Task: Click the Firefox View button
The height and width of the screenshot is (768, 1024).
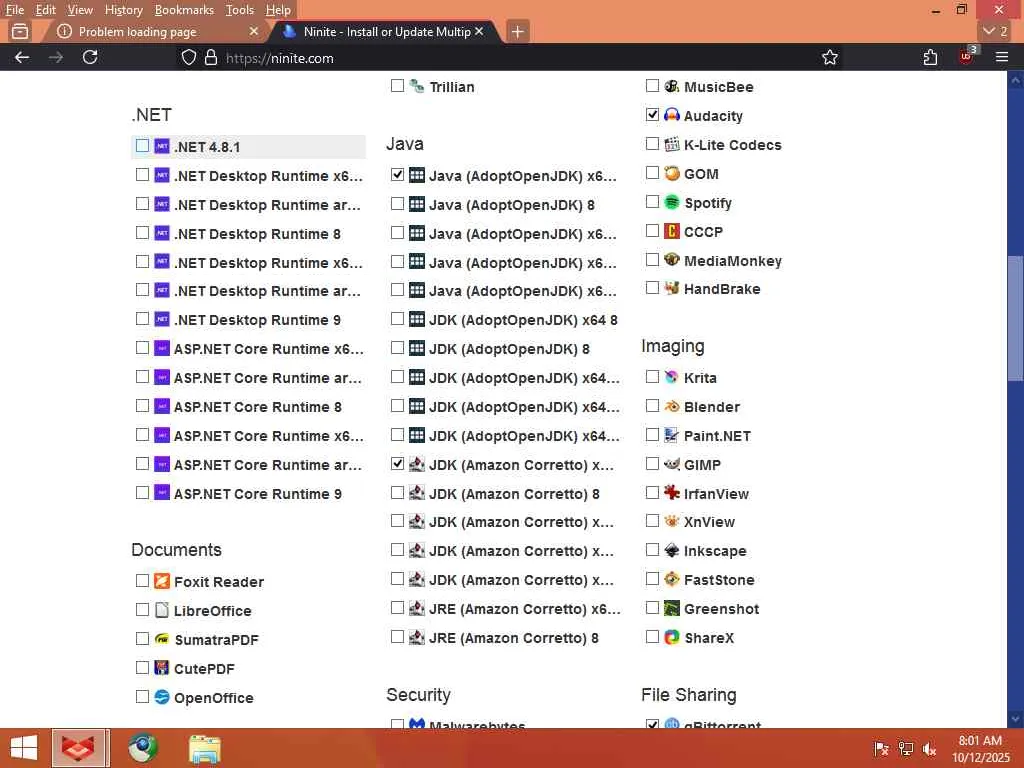Action: pyautogui.click(x=20, y=31)
